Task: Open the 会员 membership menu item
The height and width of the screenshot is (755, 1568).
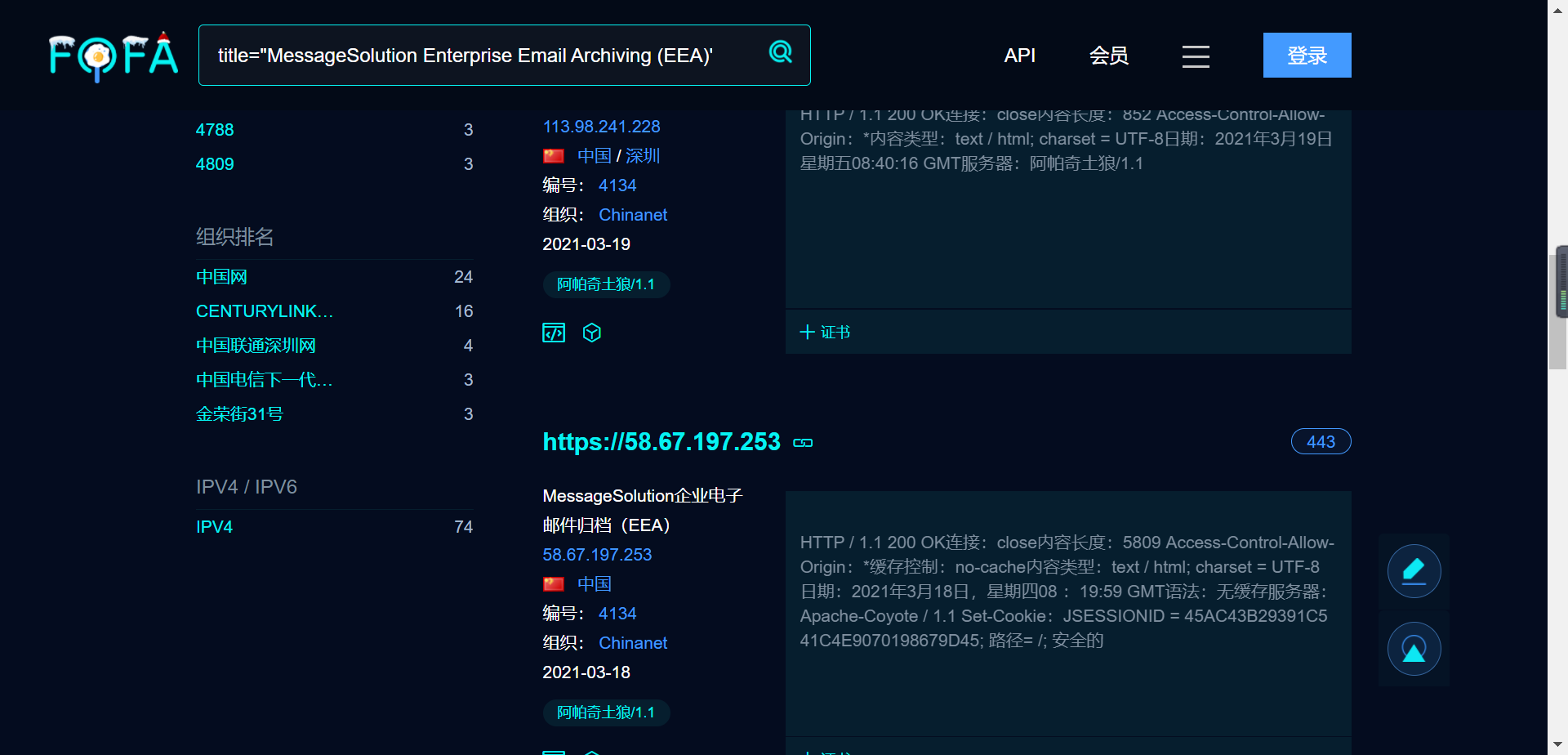Action: tap(1109, 56)
